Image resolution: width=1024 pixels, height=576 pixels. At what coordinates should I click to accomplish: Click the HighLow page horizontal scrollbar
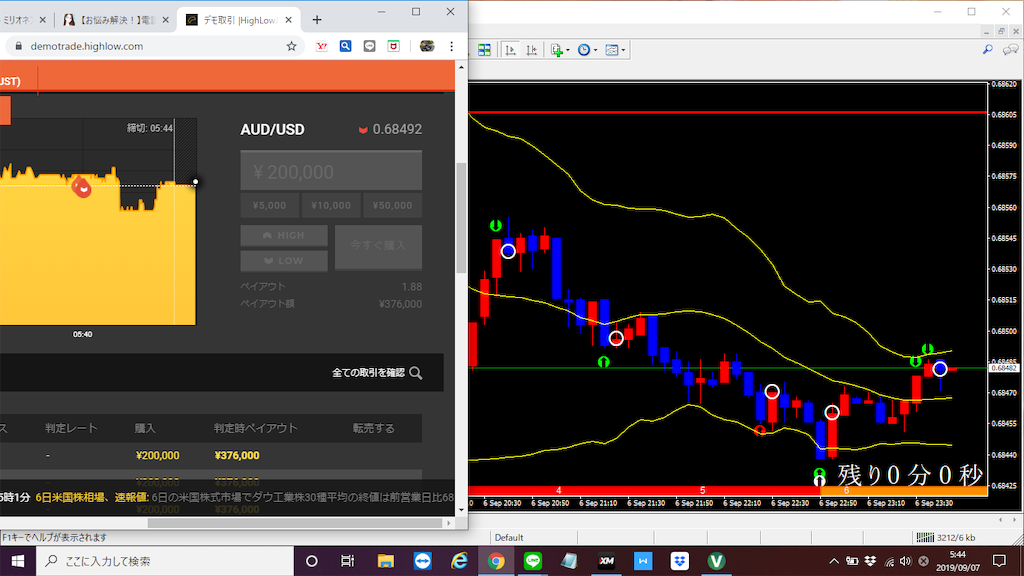click(x=295, y=522)
